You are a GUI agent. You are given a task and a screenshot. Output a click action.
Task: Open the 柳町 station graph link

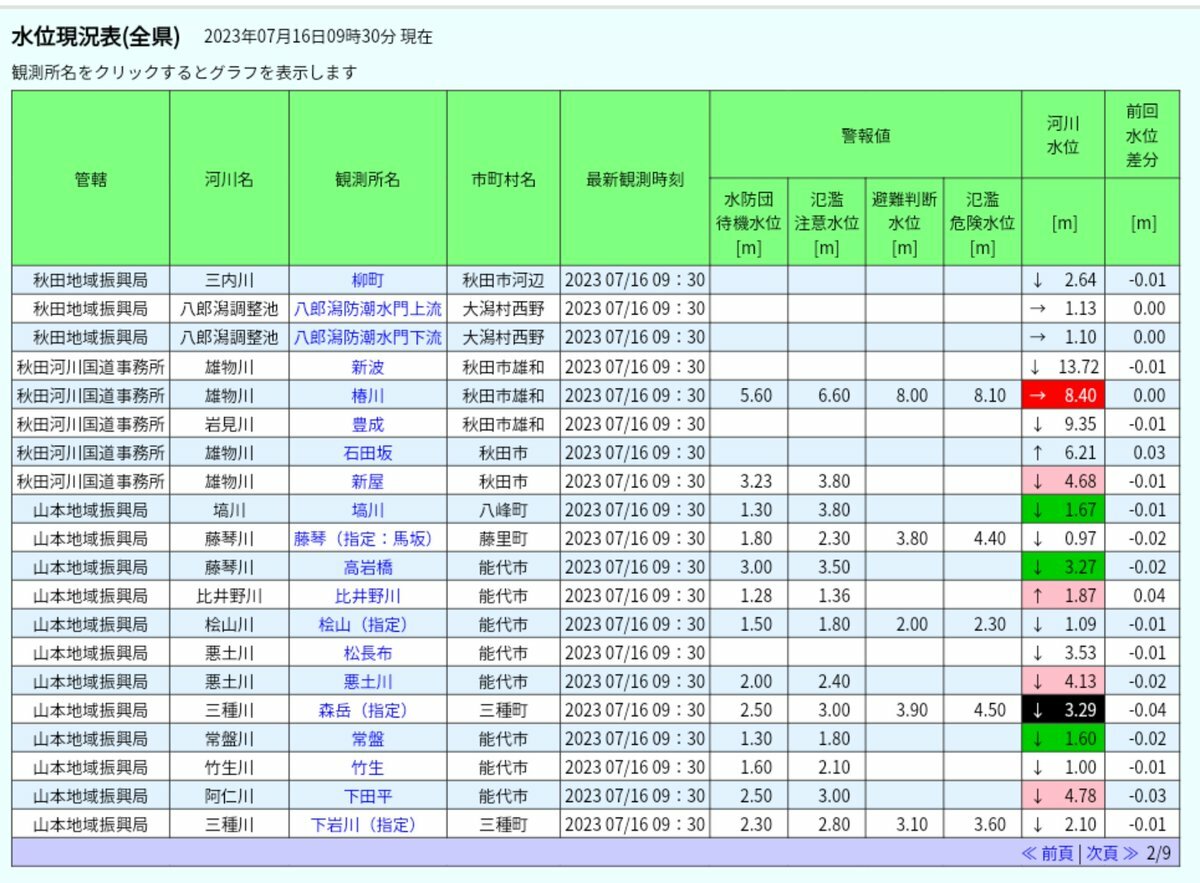(367, 280)
